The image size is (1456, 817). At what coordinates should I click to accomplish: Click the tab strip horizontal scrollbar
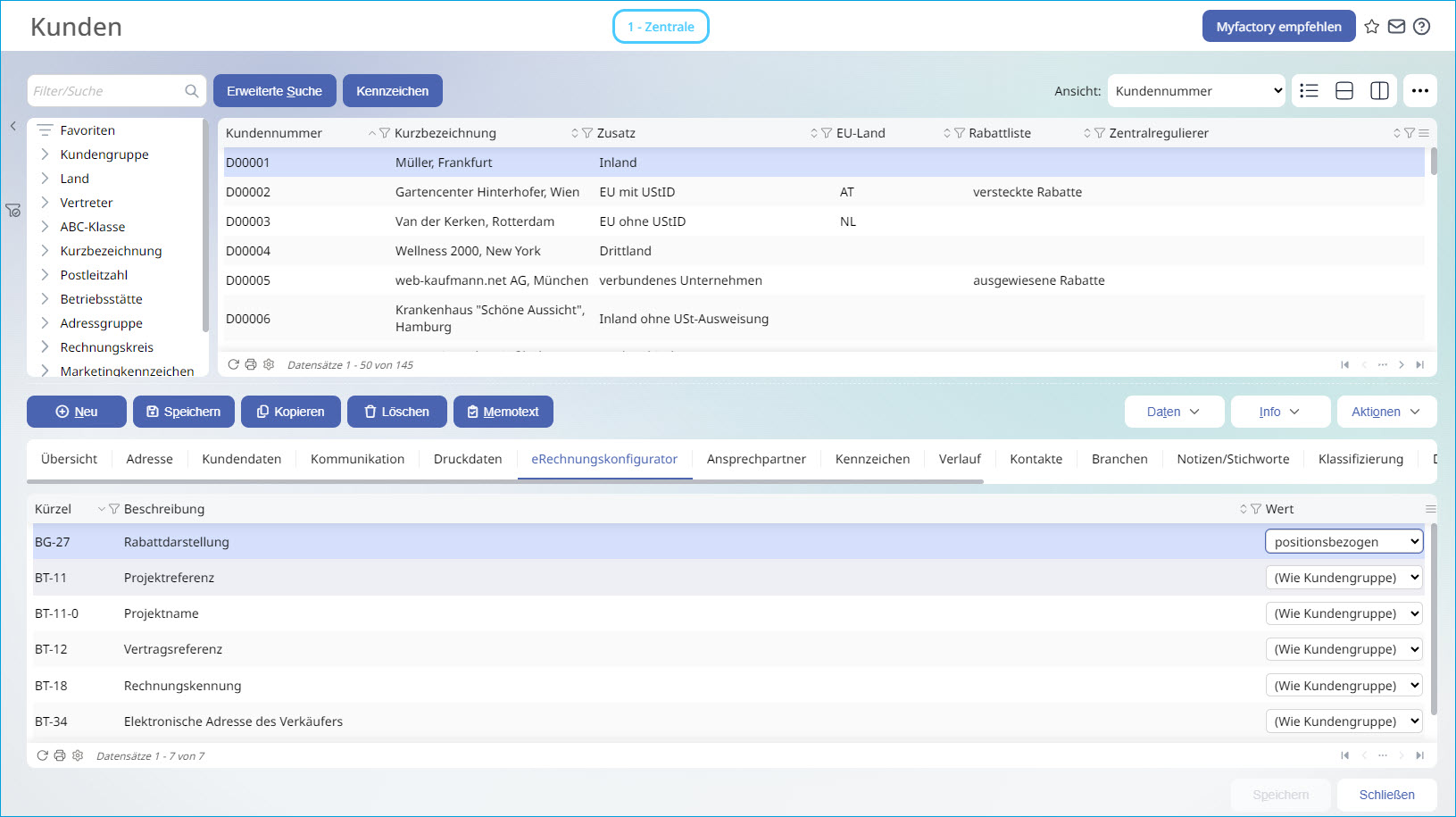[505, 482]
